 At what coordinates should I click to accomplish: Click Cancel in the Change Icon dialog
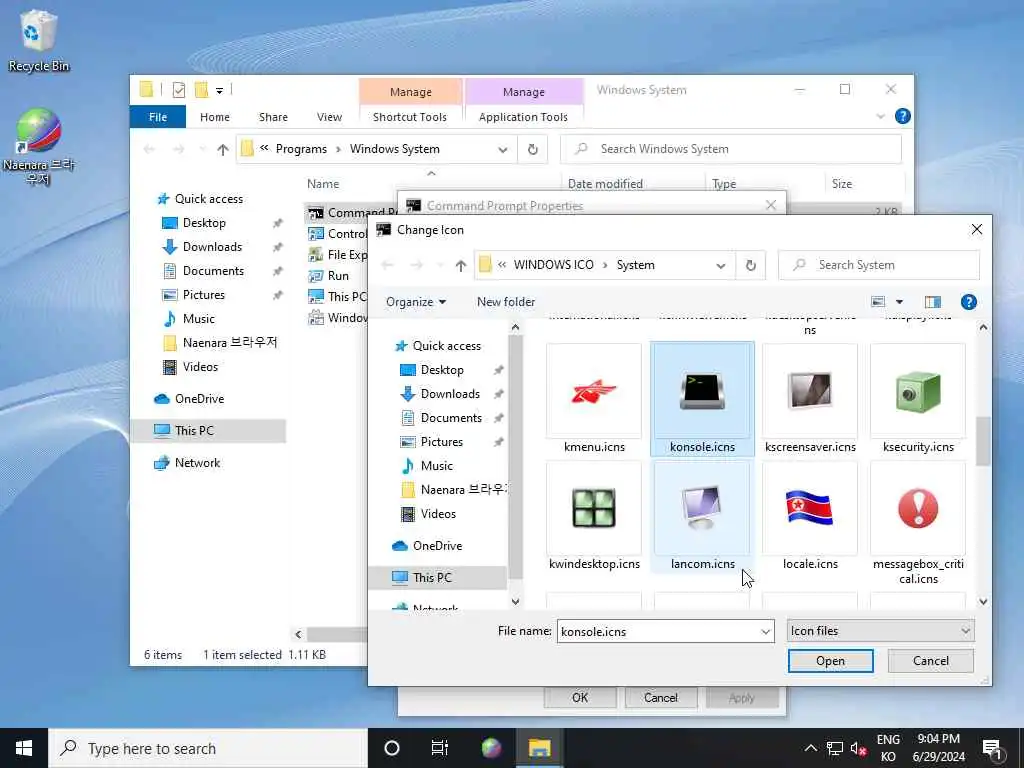coord(930,661)
